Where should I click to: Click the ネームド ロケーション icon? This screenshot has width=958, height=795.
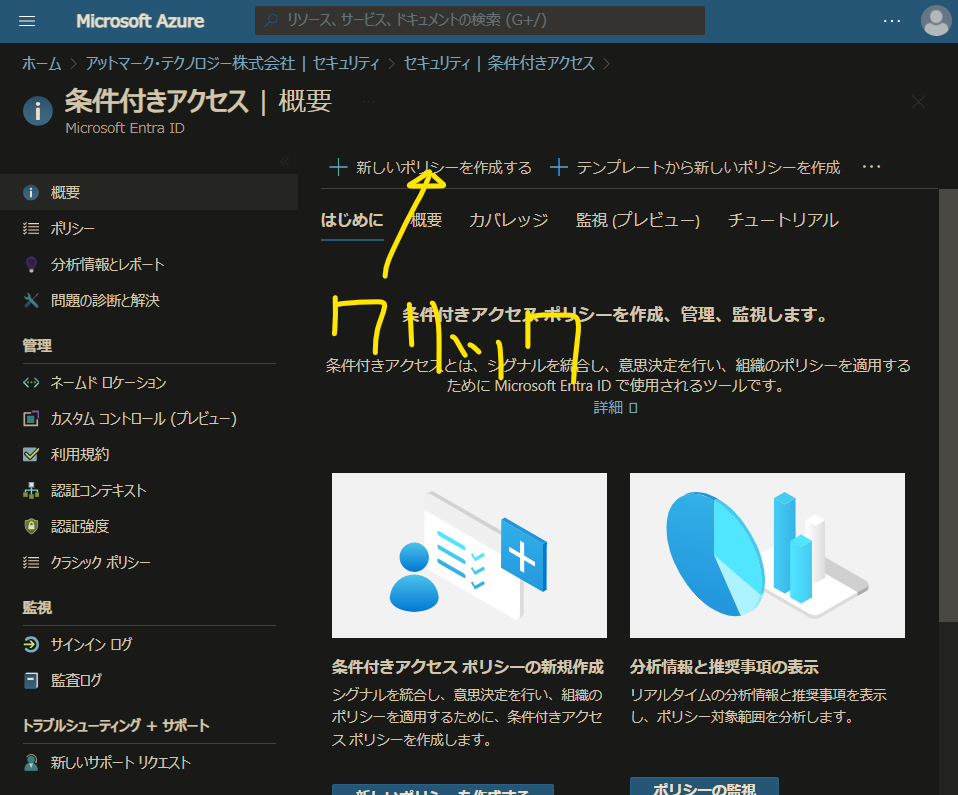(31, 383)
